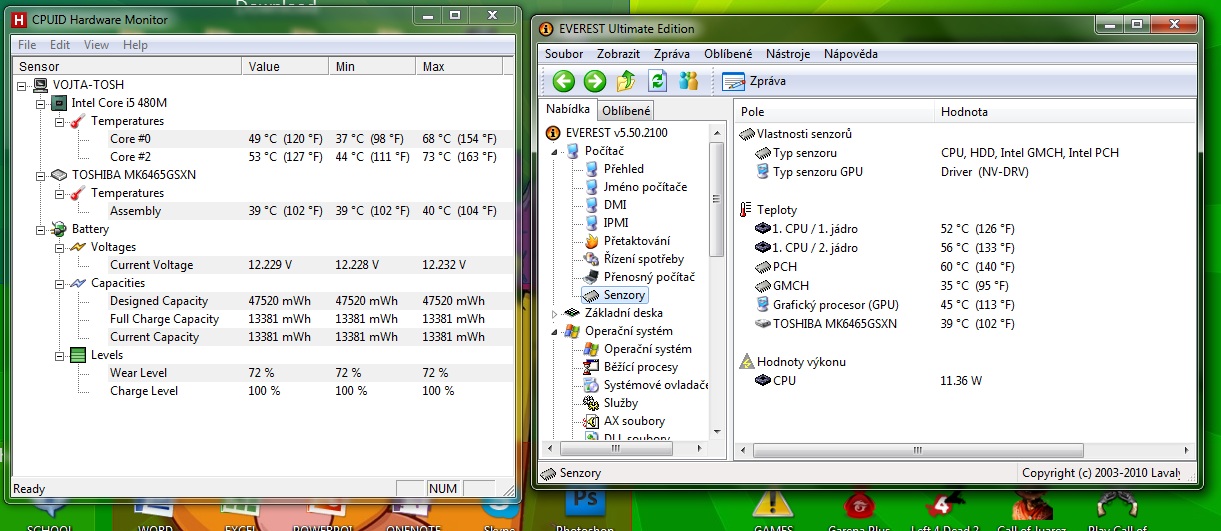Click the 11.36 W CPU power value

[962, 381]
